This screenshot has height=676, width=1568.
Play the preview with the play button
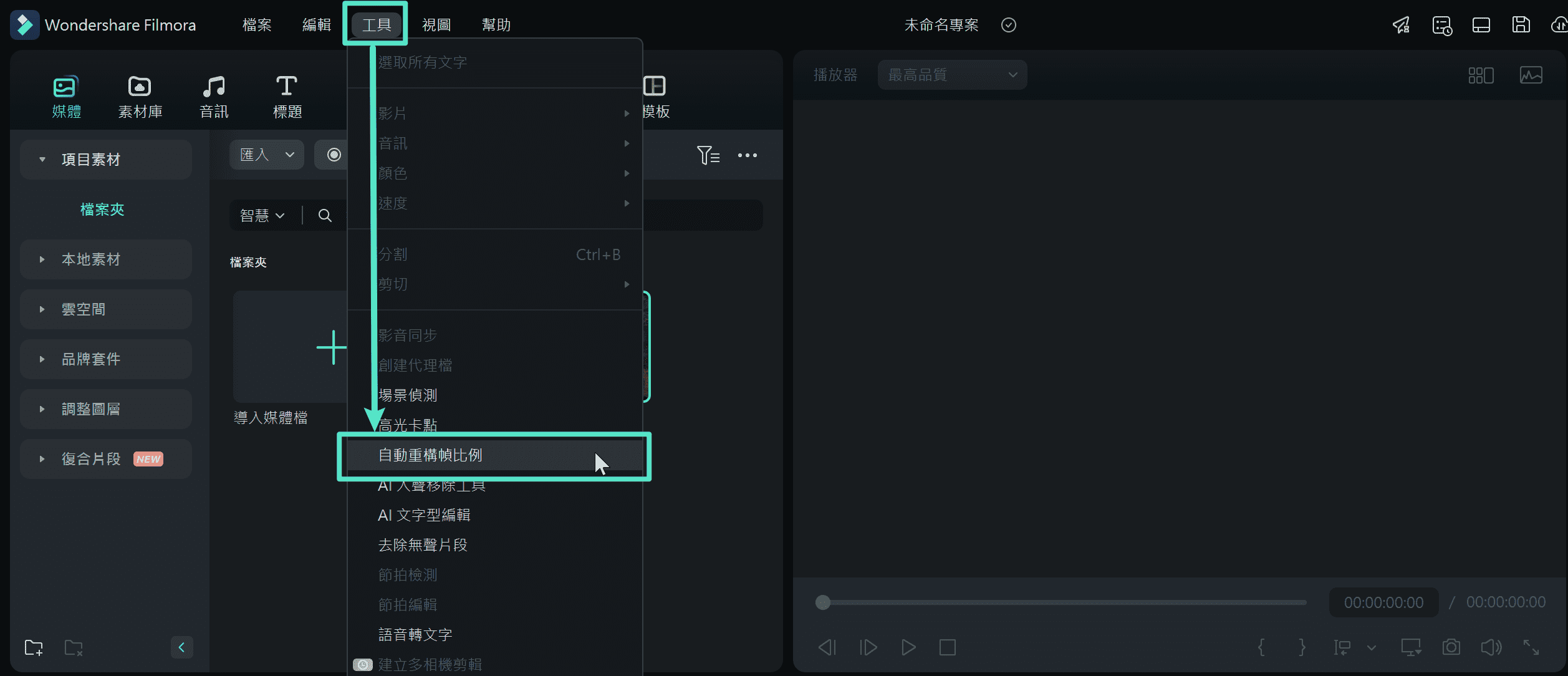pyautogui.click(x=908, y=647)
